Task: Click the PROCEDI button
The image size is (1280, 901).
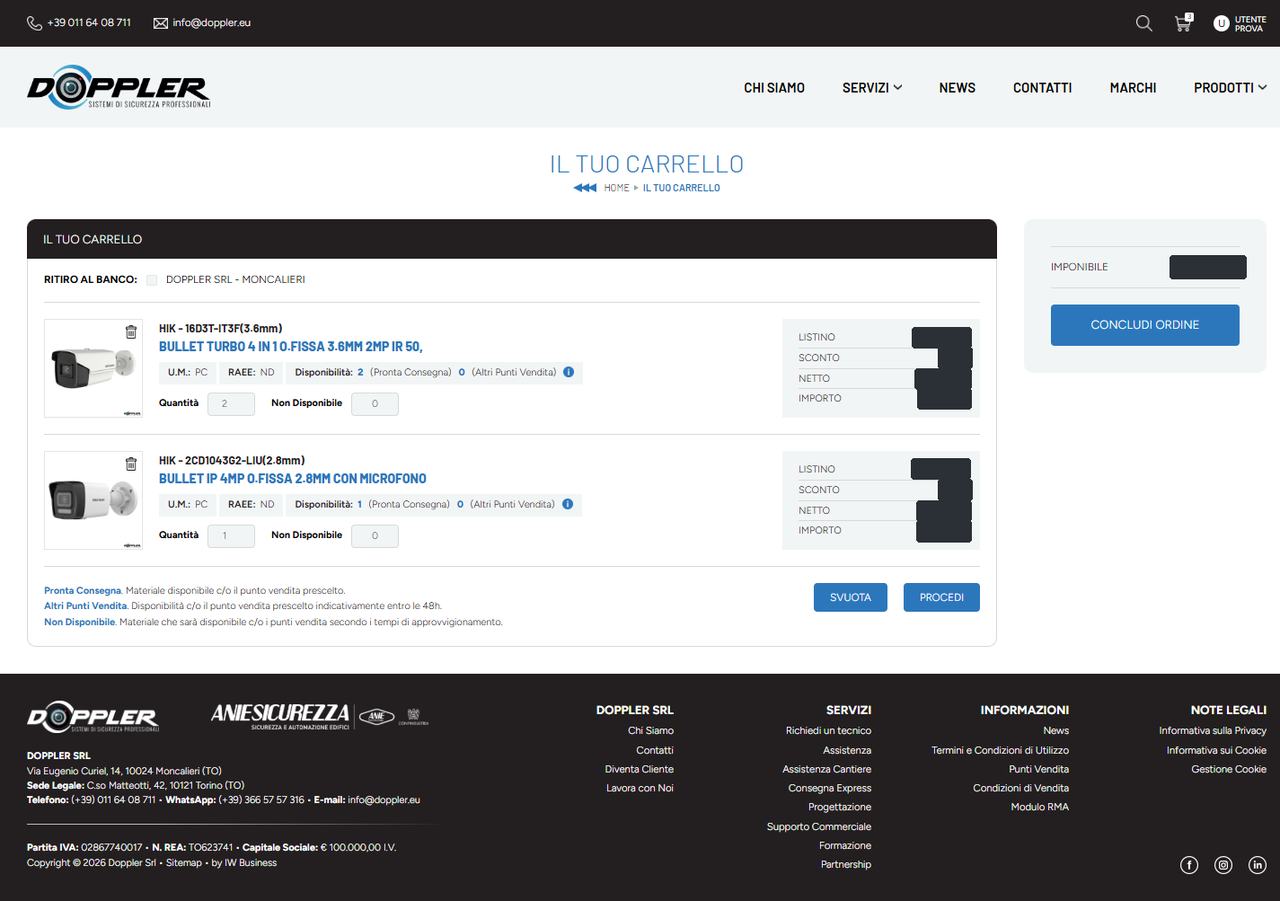Action: pyautogui.click(x=942, y=597)
